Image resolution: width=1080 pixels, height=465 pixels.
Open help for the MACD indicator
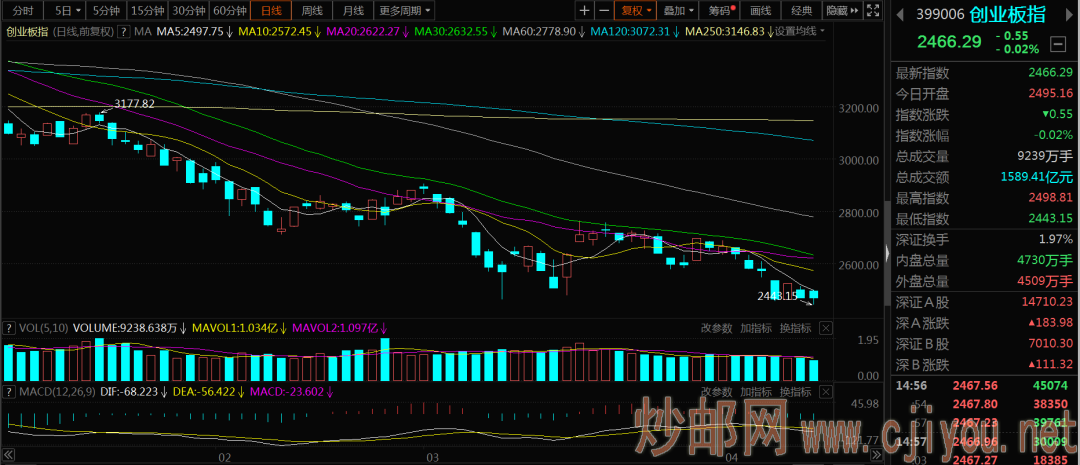click(8, 392)
